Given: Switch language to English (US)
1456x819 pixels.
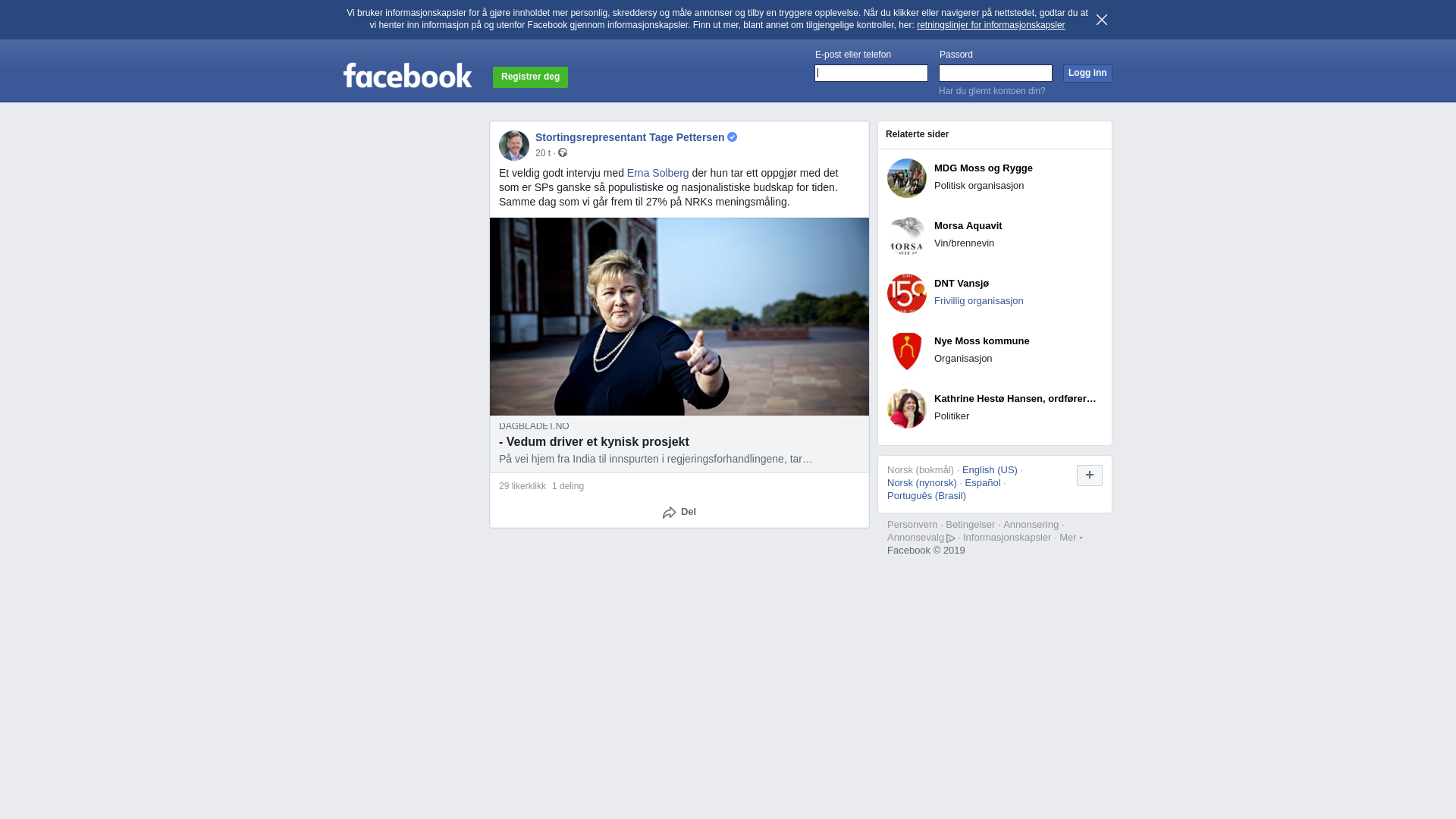Looking at the screenshot, I should 990,470.
